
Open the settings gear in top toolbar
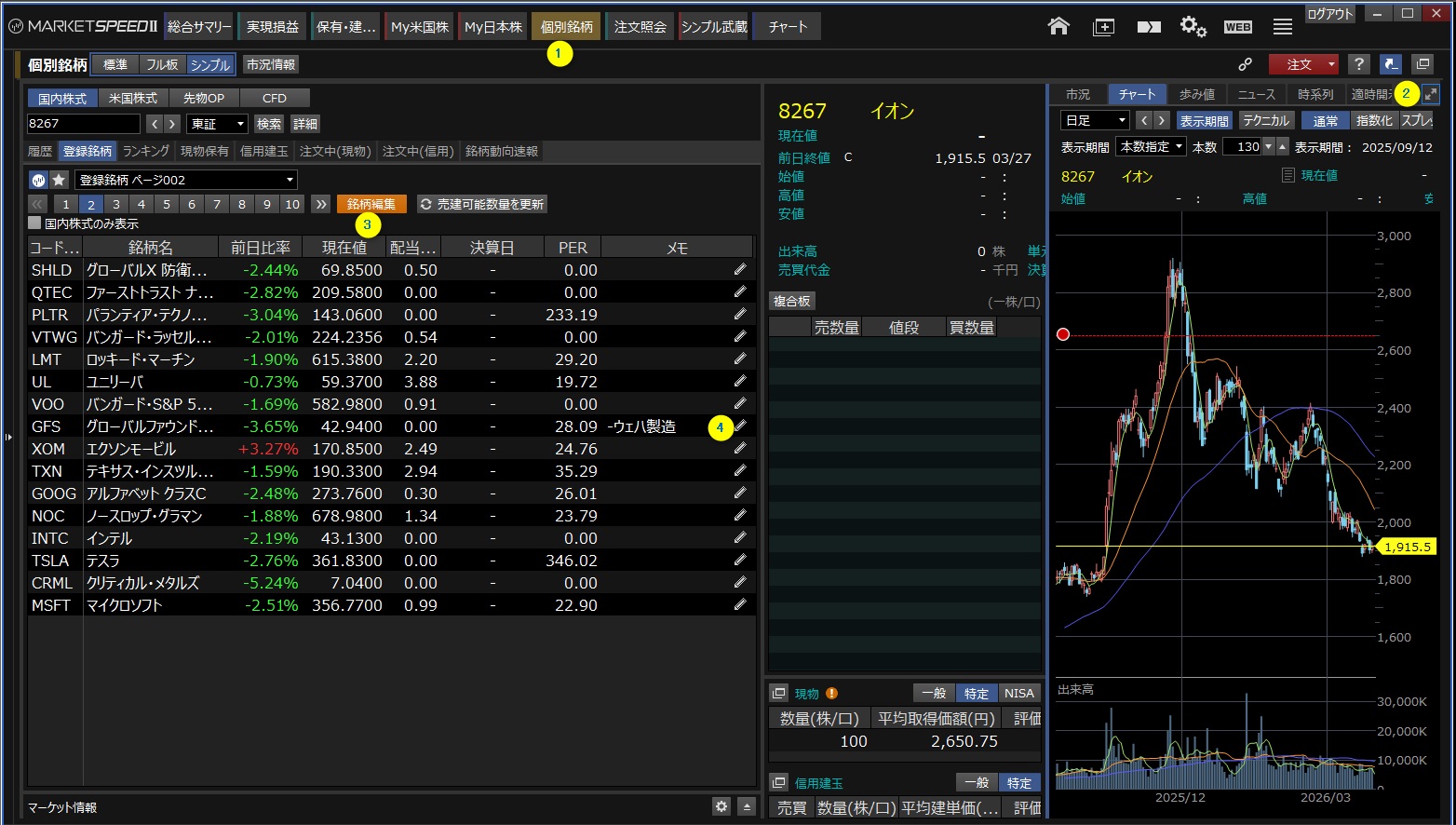click(1193, 26)
